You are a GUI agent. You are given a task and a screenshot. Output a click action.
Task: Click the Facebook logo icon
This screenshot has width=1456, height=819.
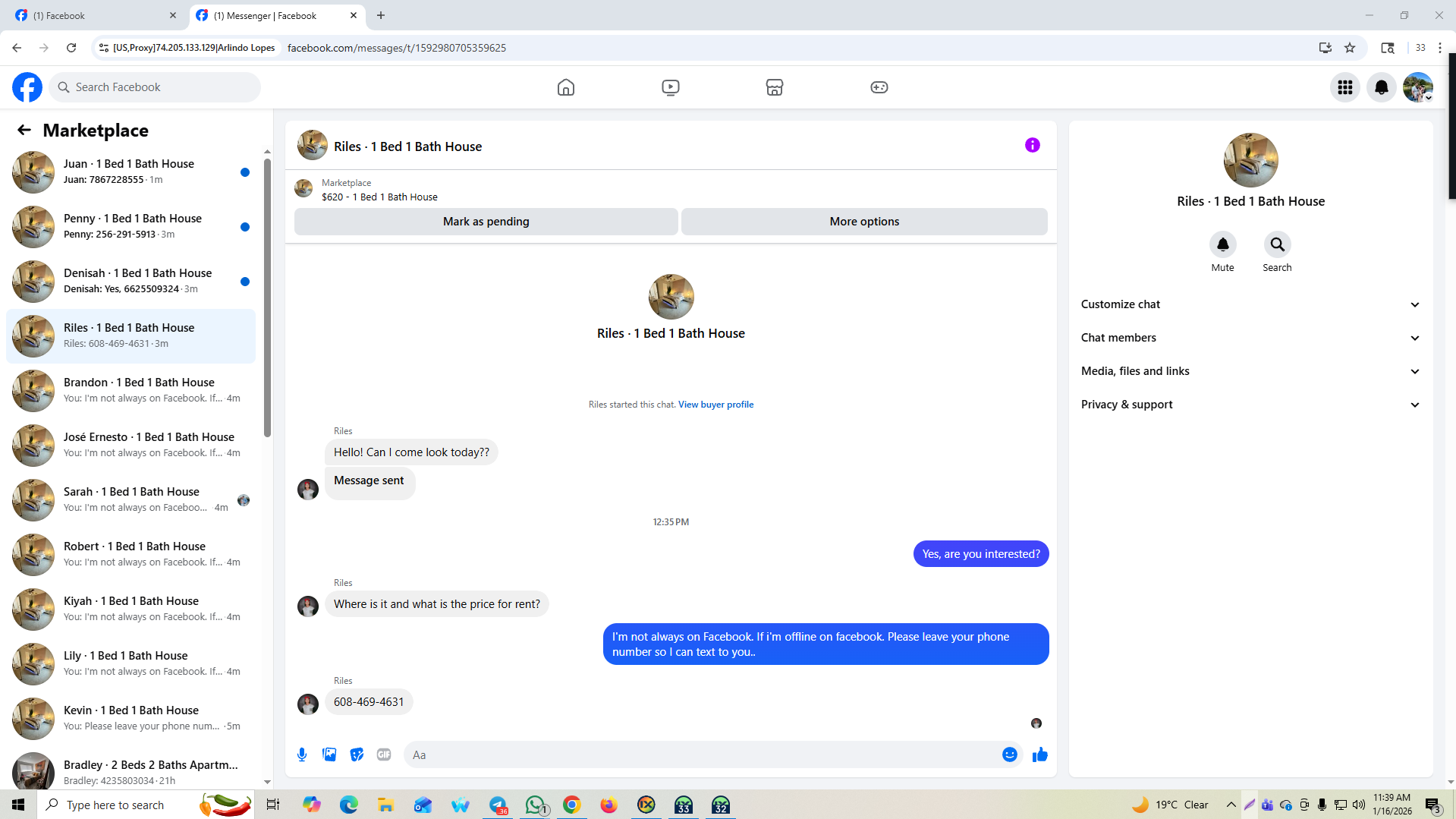click(x=27, y=87)
